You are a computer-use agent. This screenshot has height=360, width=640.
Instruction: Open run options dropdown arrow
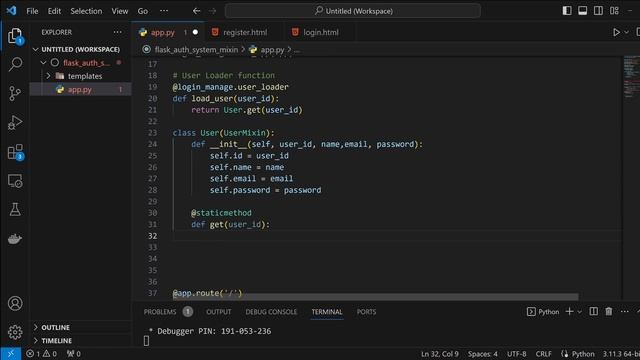(626, 32)
